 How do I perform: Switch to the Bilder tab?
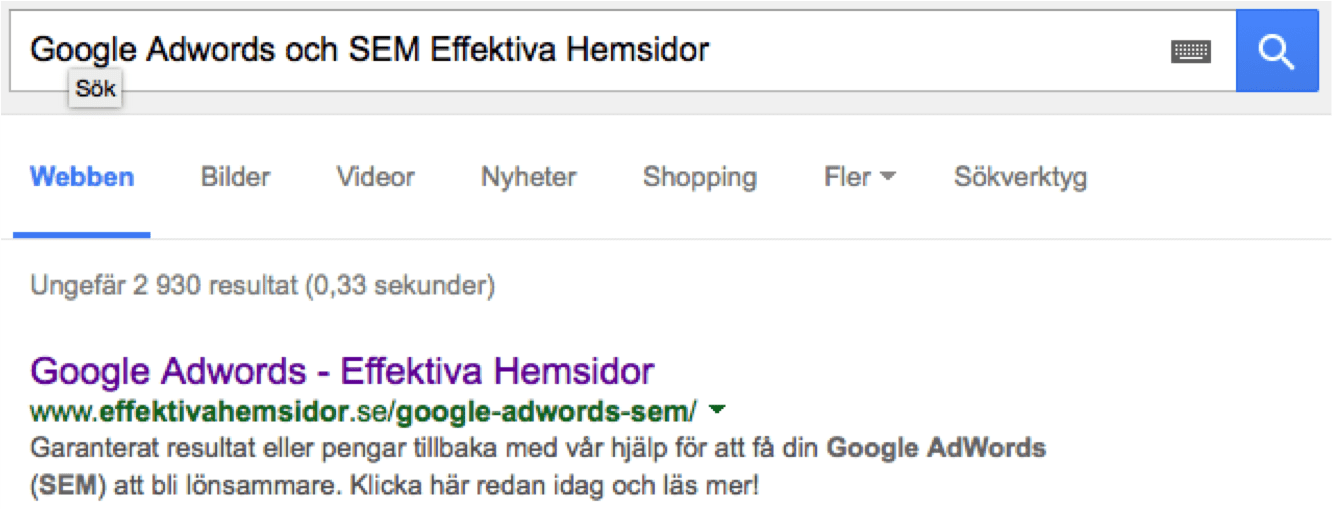(235, 178)
